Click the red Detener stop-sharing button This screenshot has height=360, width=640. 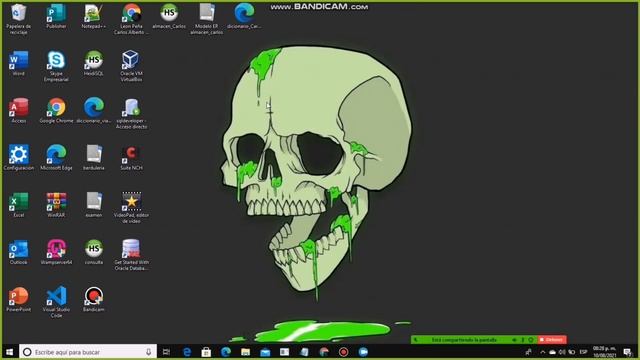coord(552,340)
